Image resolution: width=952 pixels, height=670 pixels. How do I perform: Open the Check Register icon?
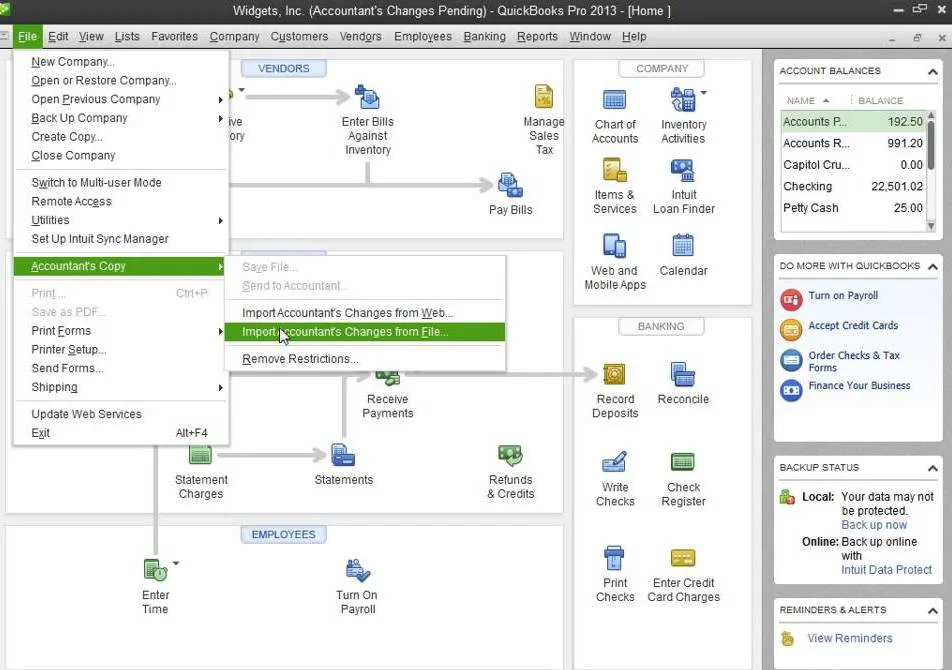click(683, 462)
